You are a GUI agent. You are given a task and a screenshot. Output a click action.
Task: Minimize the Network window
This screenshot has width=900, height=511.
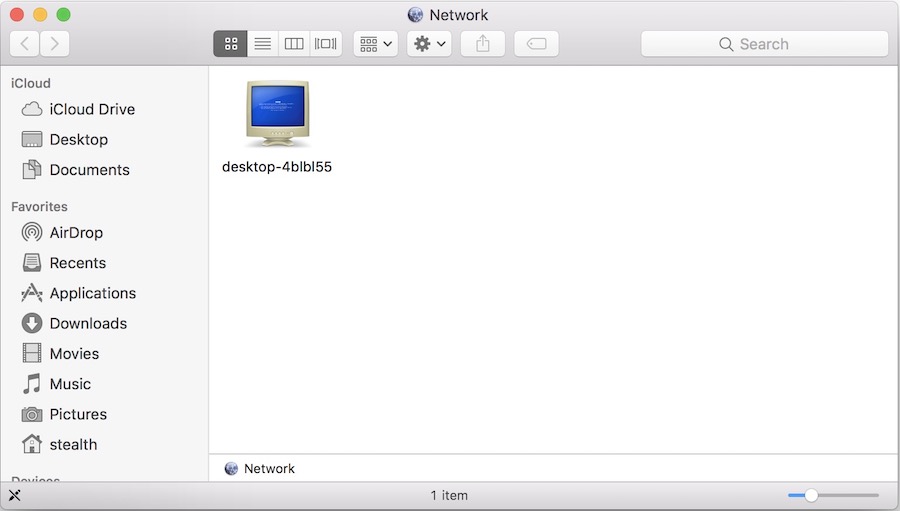click(x=40, y=15)
